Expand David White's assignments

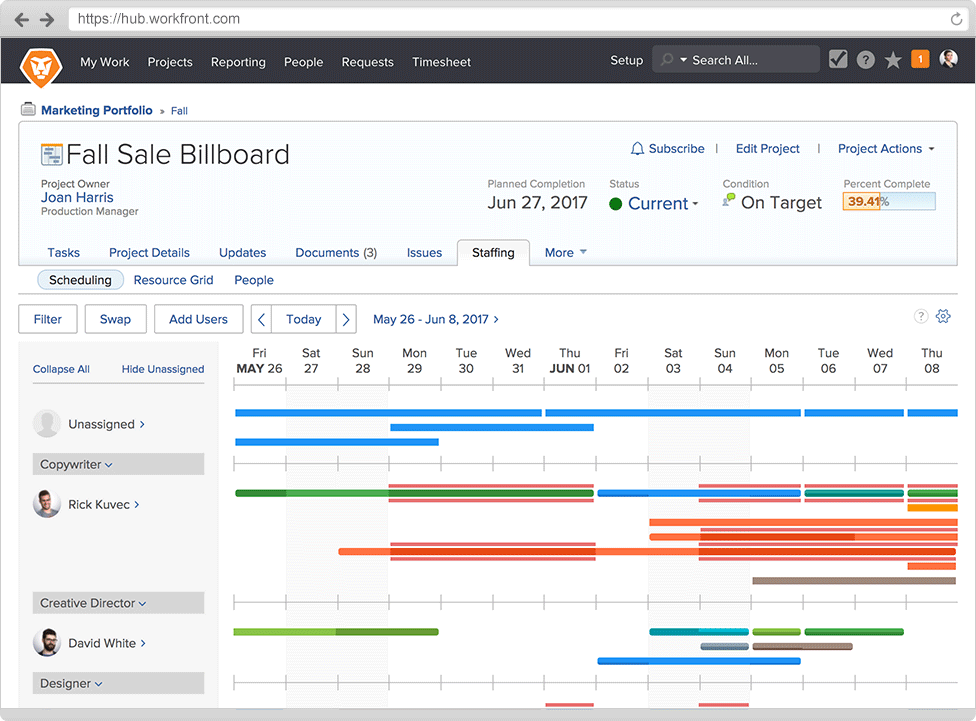coord(143,643)
